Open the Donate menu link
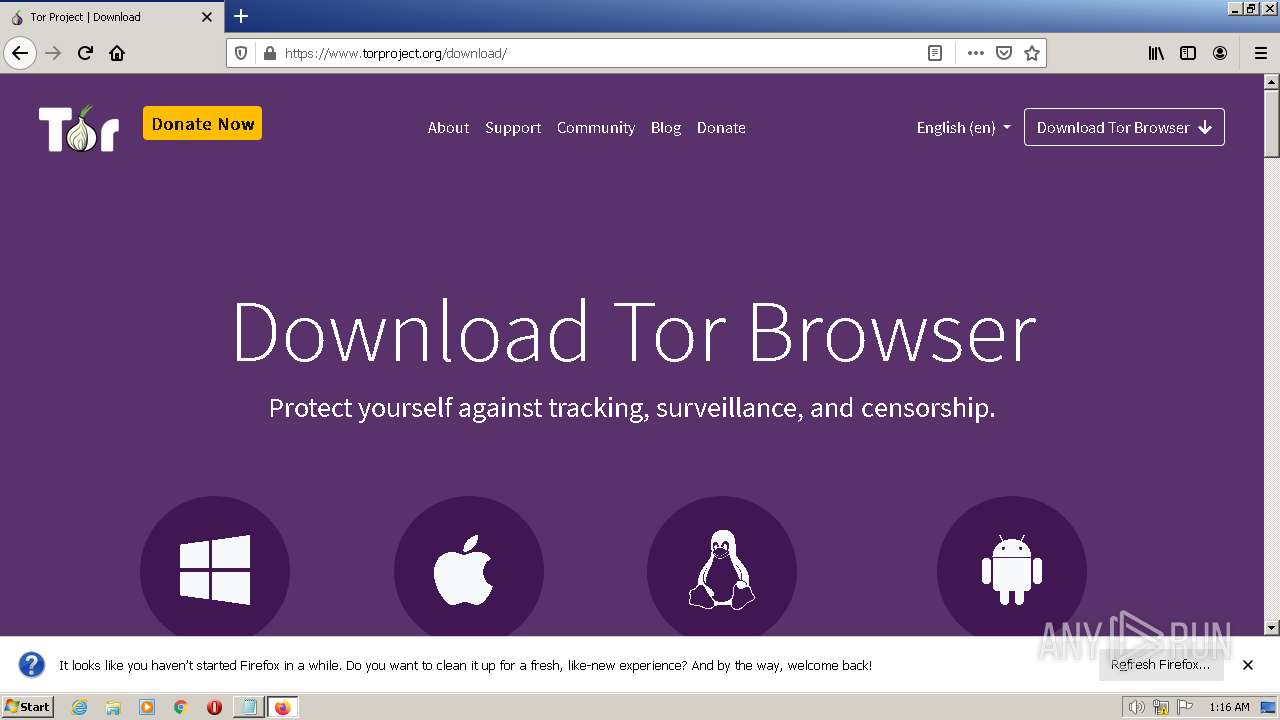Image resolution: width=1280 pixels, height=720 pixels. [721, 127]
